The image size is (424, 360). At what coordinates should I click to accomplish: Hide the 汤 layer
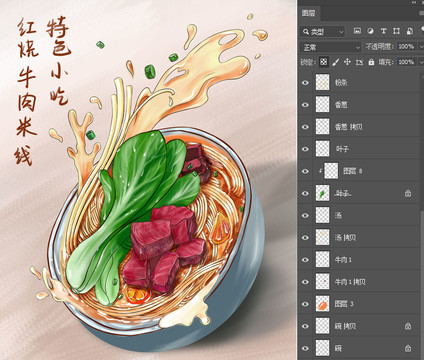click(305, 215)
